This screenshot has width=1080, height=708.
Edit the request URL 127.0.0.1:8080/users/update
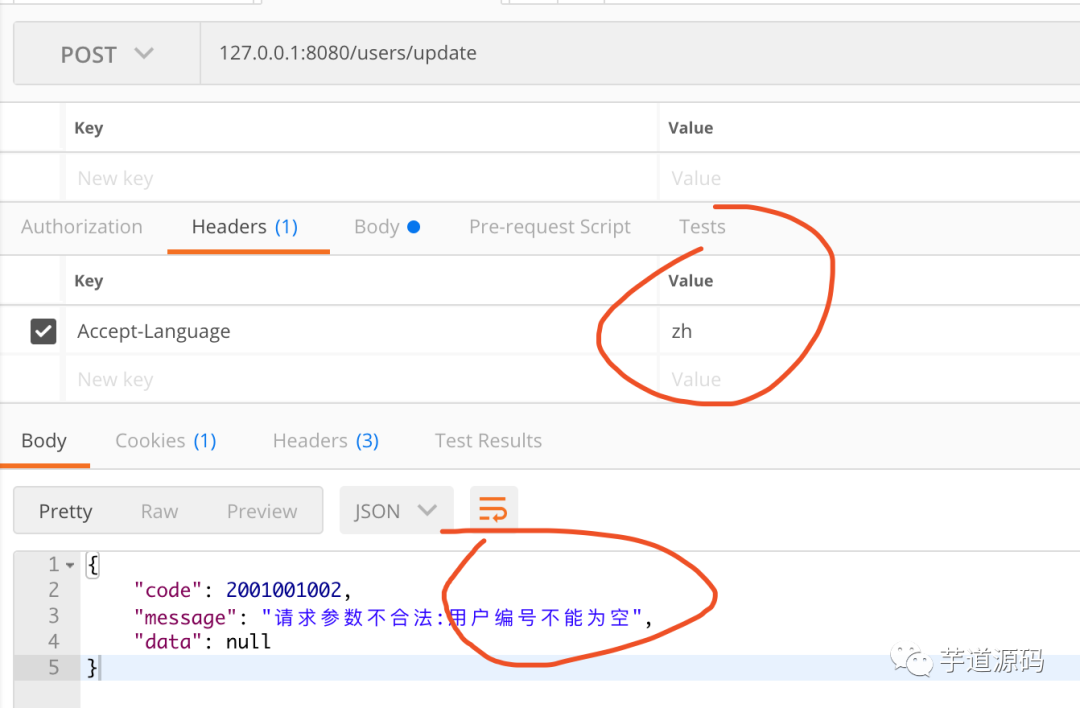click(348, 53)
